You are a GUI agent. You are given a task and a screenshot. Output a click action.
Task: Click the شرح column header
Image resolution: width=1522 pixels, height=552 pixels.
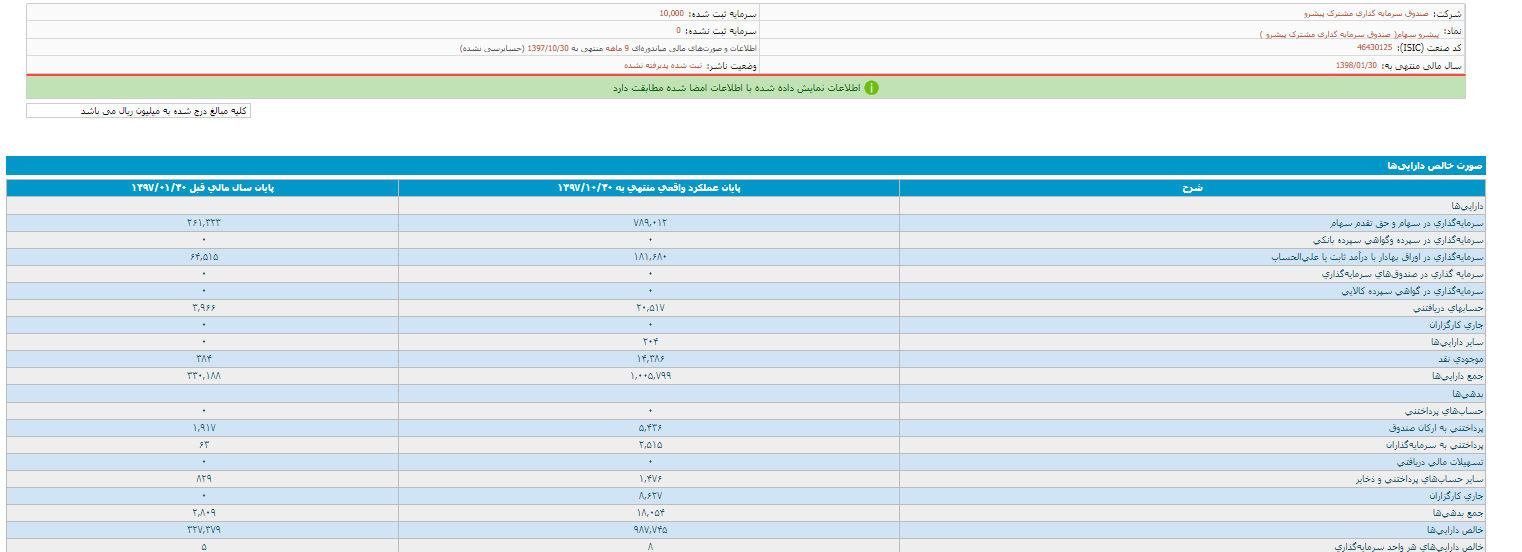(1192, 188)
